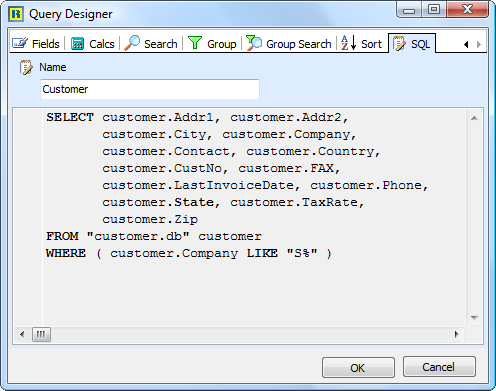Viewport: 496px width, 391px height.
Task: Click the SQL pane down scroll arrow
Action: tap(474, 318)
